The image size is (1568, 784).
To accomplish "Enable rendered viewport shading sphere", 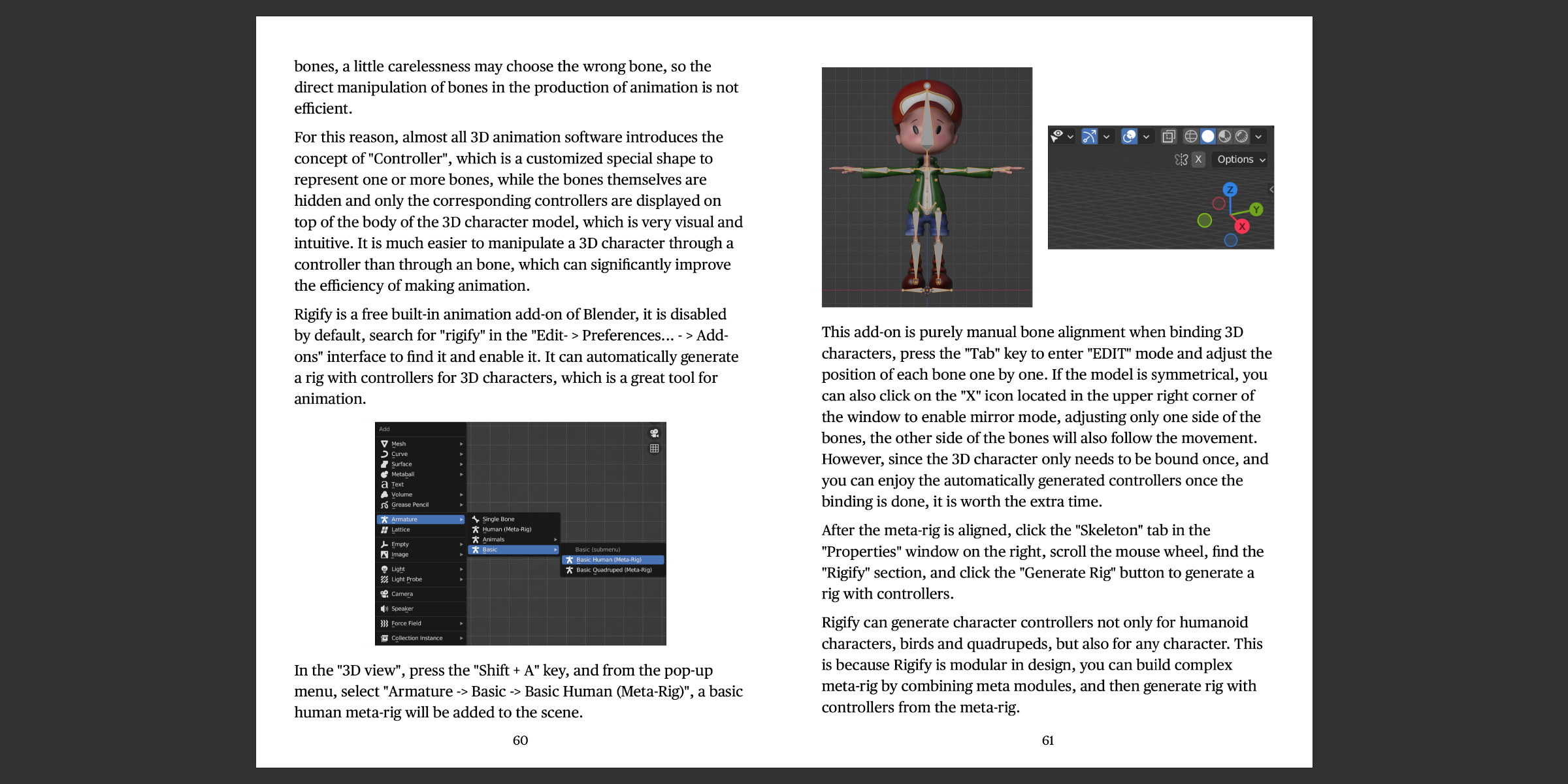I will click(x=1241, y=136).
